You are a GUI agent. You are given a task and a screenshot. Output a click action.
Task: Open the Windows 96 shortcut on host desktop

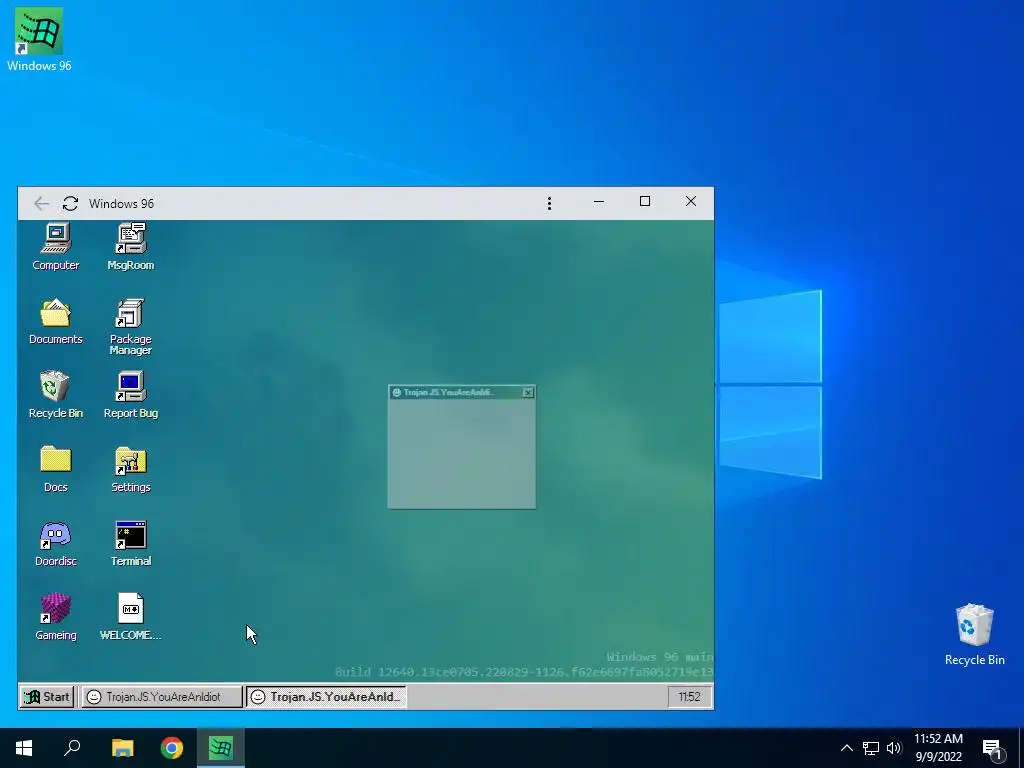(39, 39)
